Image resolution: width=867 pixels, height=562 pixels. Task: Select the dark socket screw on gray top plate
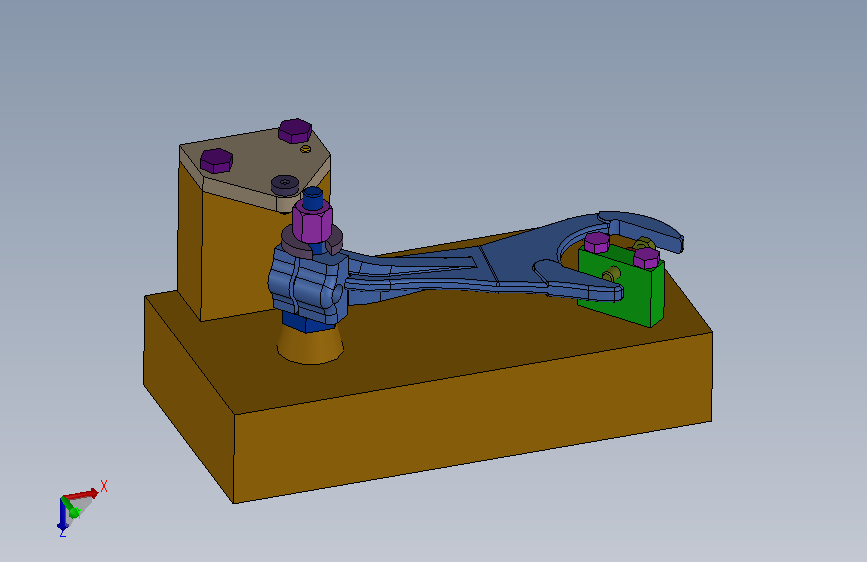[x=285, y=184]
